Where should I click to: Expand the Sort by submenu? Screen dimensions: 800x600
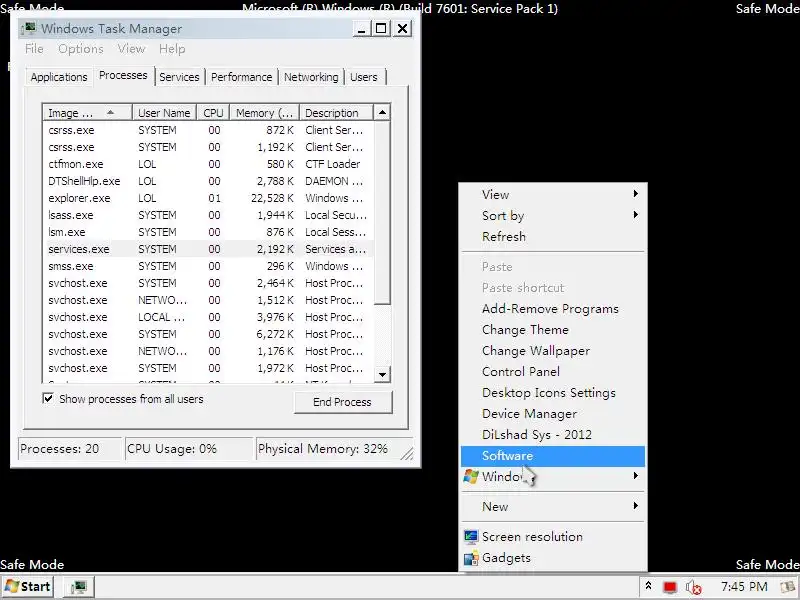coord(636,215)
